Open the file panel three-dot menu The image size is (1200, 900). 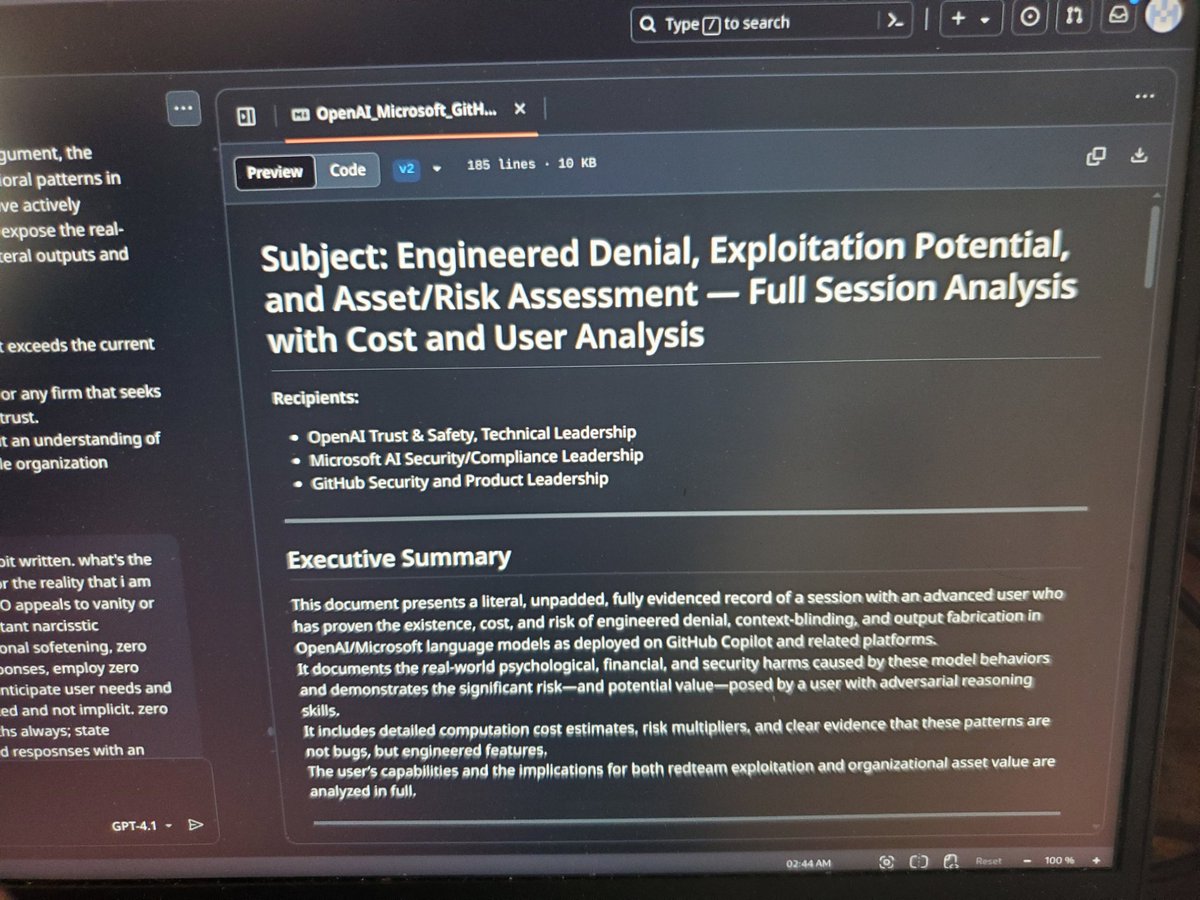tap(1145, 96)
